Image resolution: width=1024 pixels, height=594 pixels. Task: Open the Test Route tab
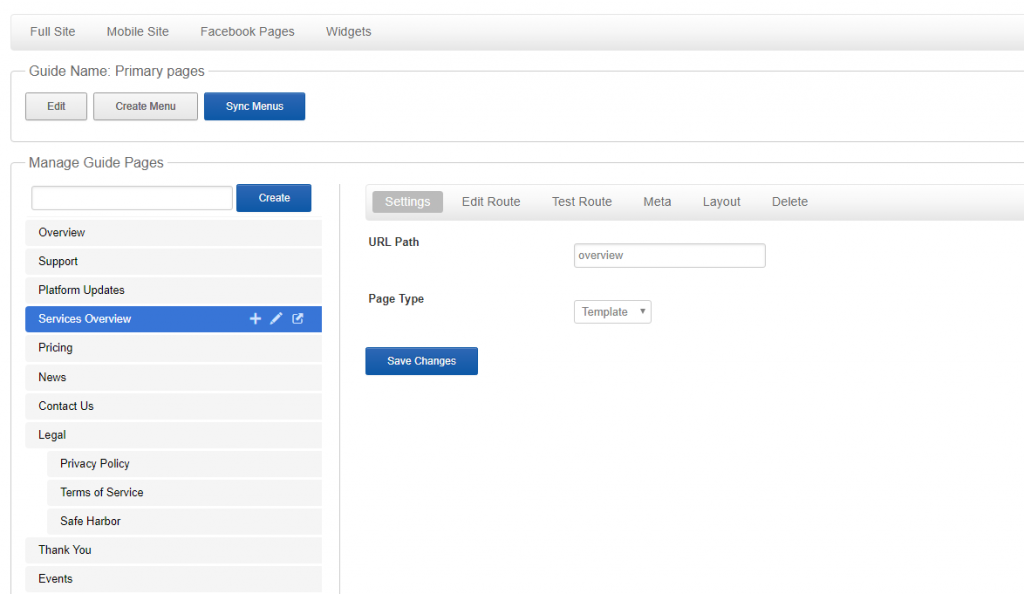pos(582,202)
